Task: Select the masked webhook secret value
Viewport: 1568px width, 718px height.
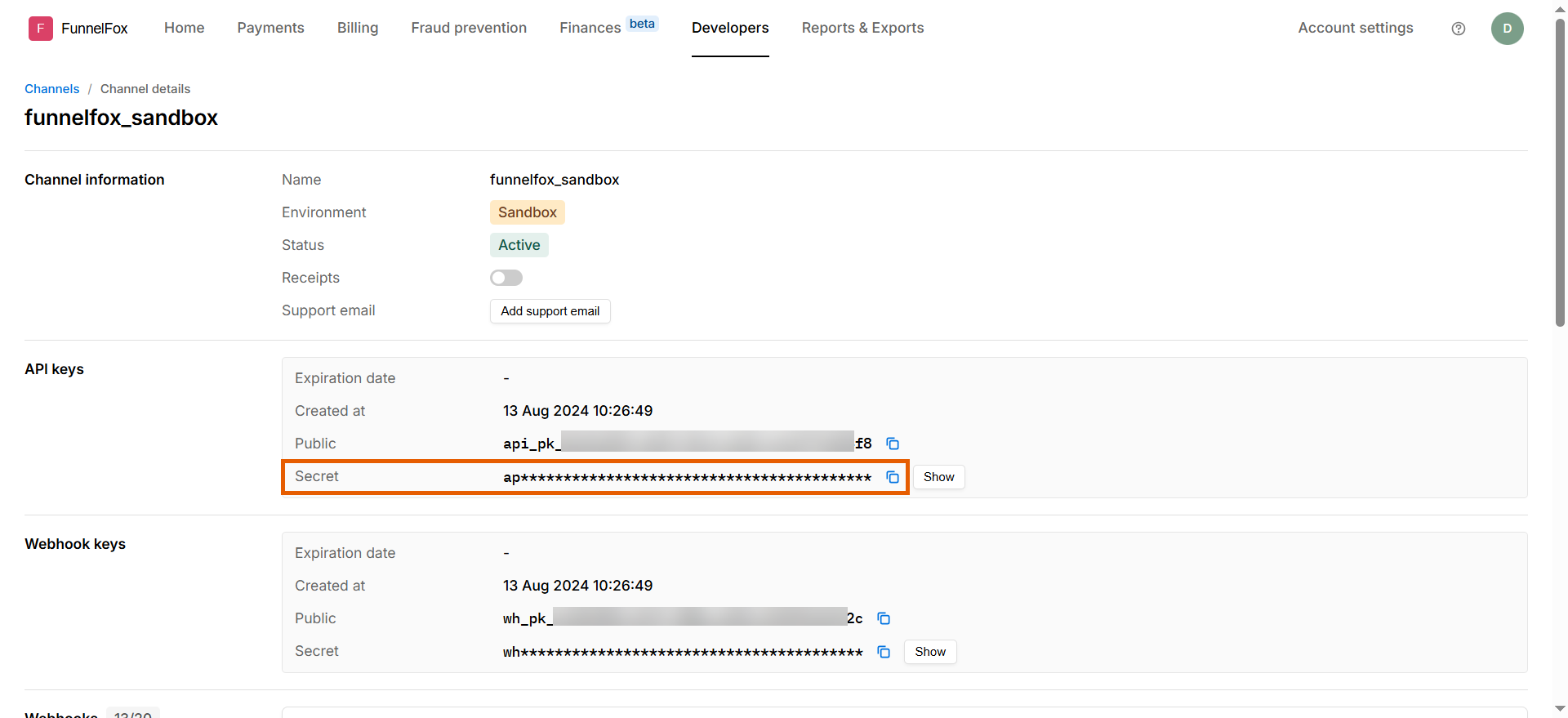Action: pyautogui.click(x=683, y=652)
